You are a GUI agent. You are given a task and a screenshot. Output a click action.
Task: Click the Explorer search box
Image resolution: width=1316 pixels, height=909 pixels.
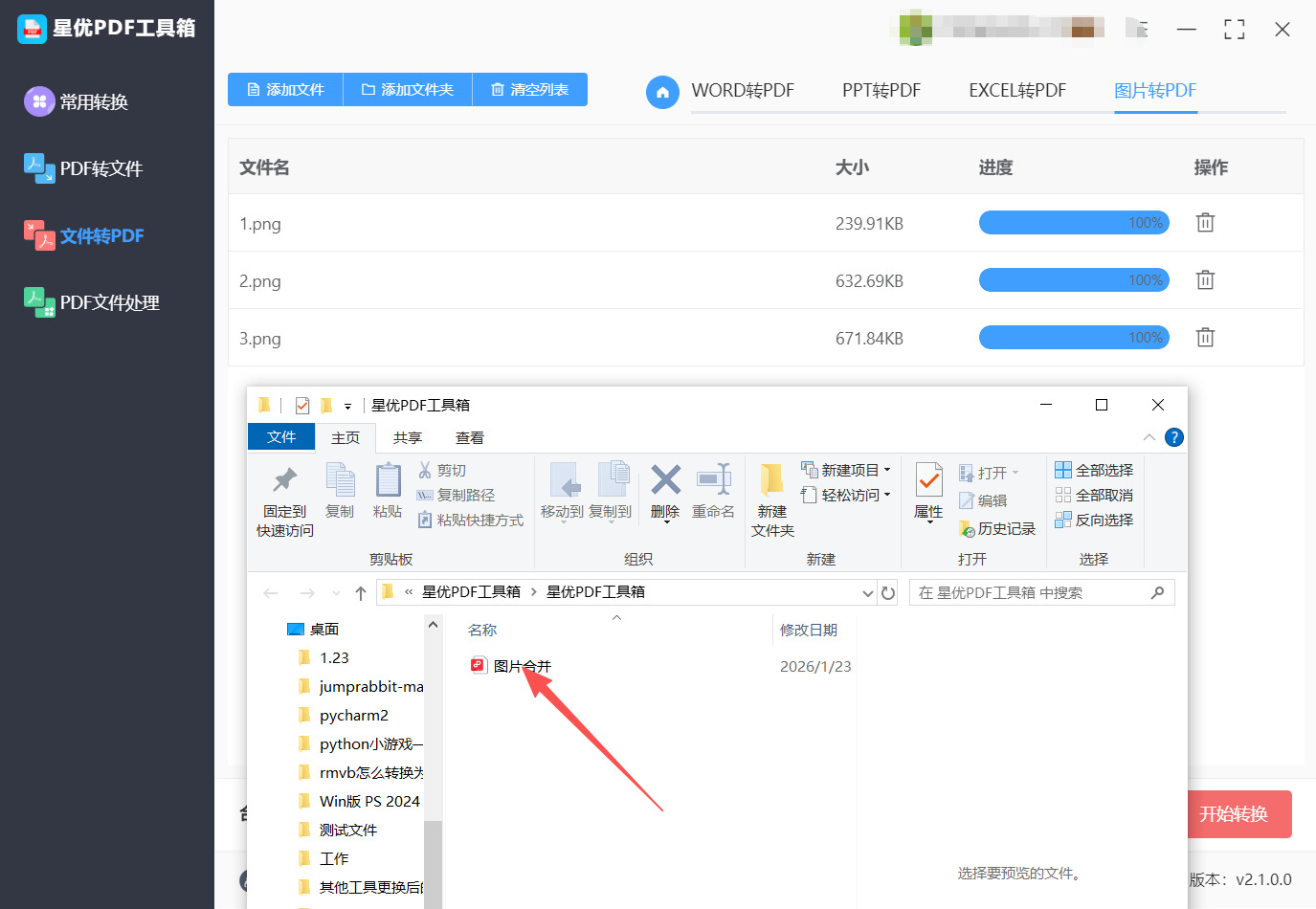click(x=1041, y=593)
